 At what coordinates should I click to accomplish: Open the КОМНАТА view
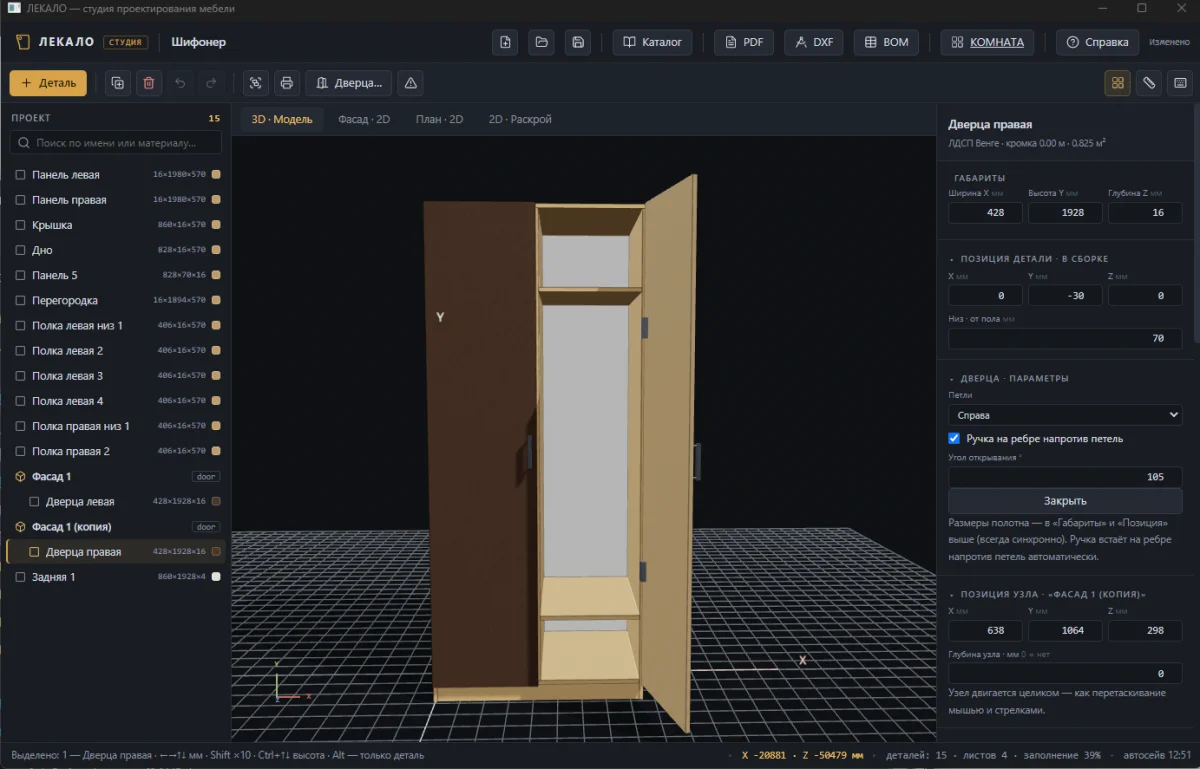[x=987, y=42]
